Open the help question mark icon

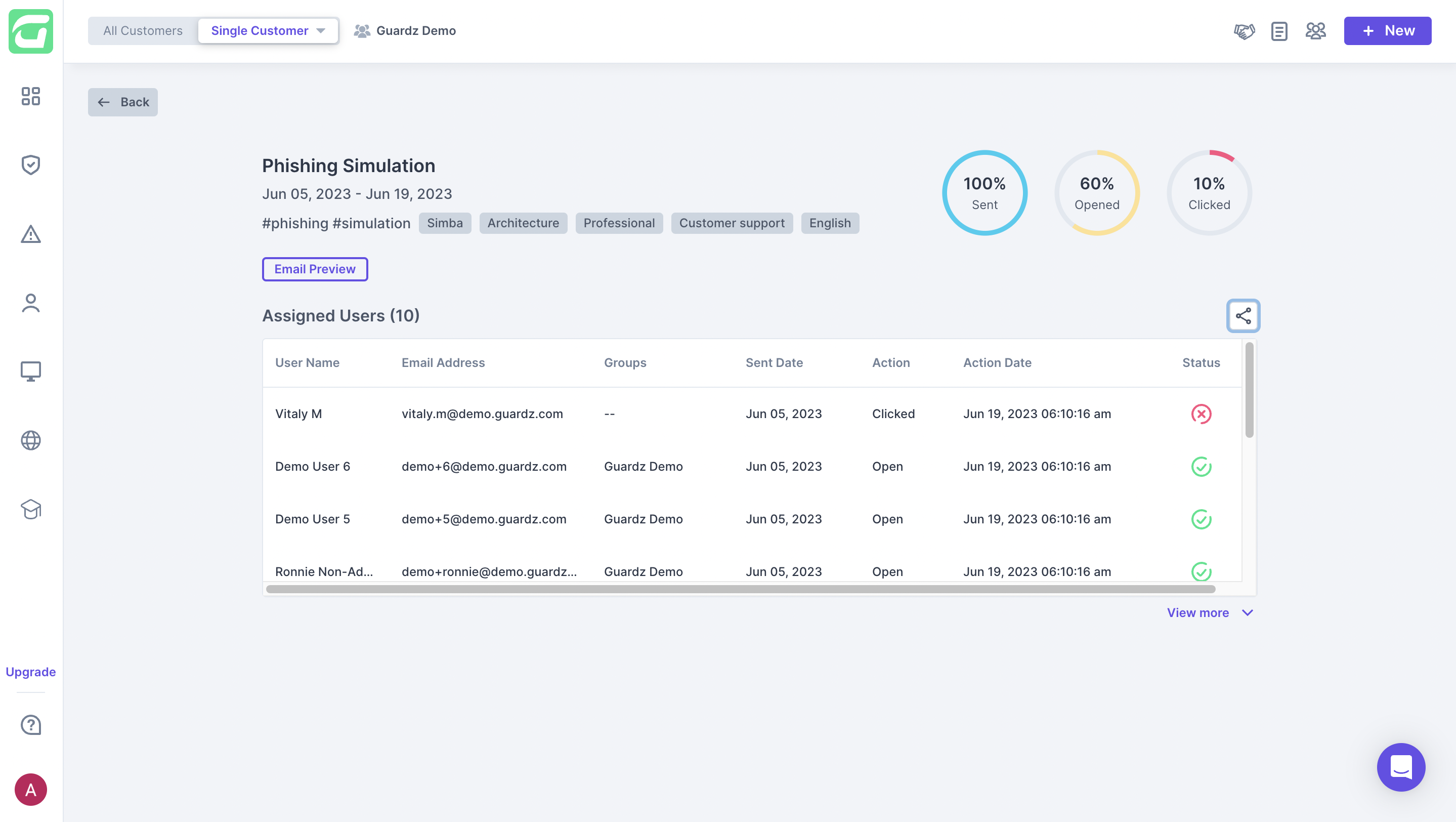tap(30, 725)
